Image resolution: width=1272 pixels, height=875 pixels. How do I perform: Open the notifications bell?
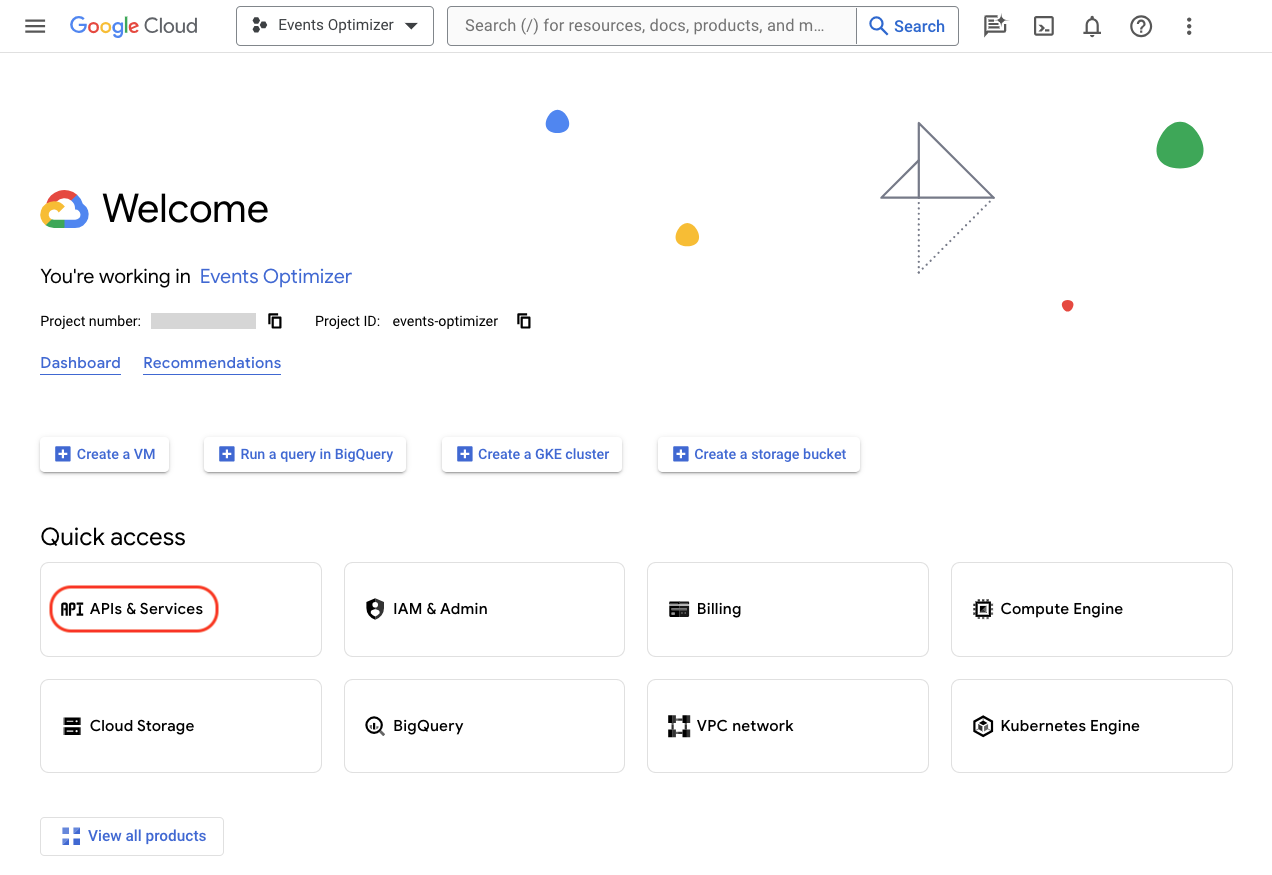pos(1091,25)
